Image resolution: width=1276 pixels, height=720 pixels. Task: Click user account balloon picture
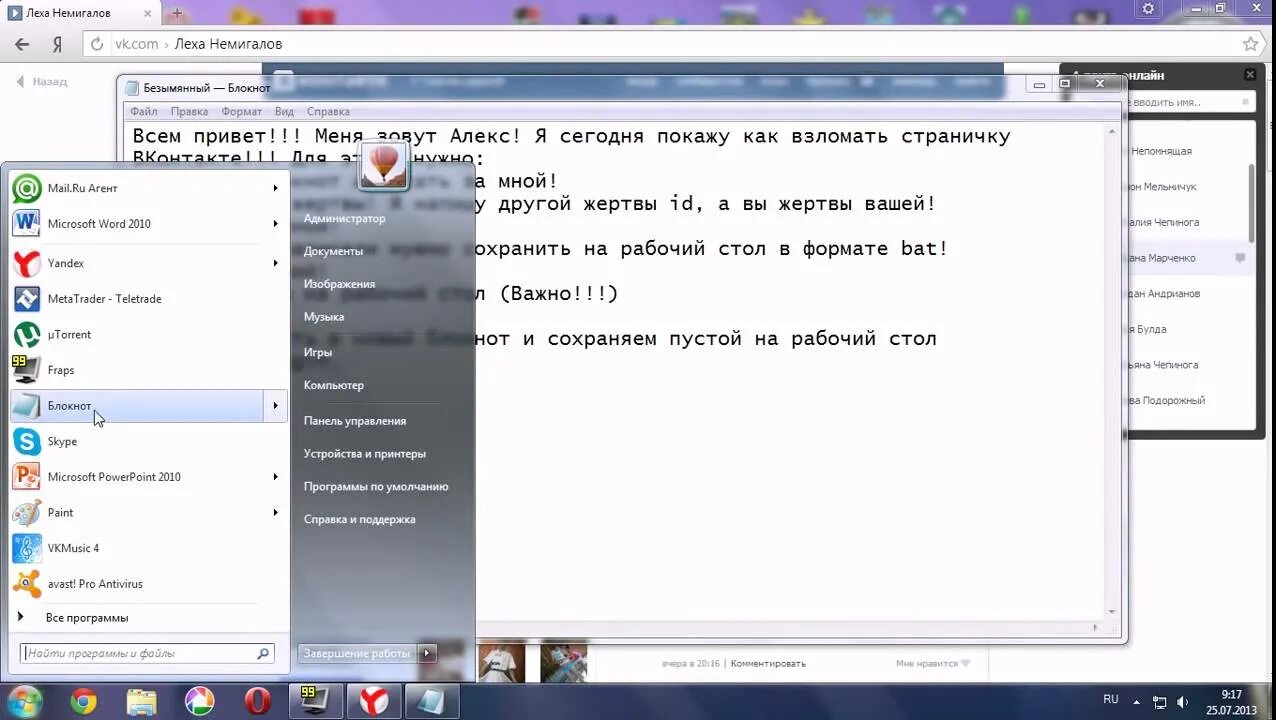point(383,165)
